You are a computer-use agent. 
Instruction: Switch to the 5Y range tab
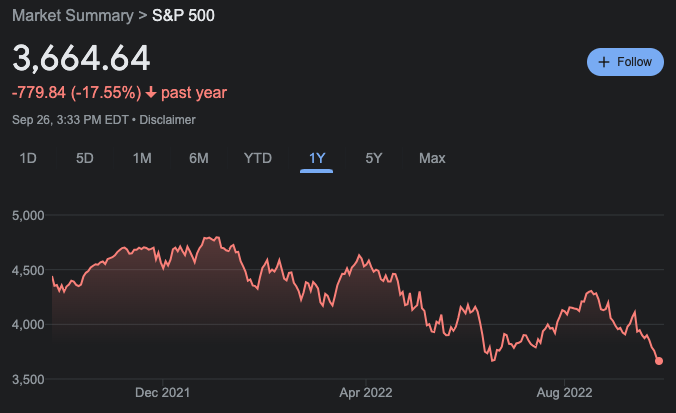[x=374, y=158]
